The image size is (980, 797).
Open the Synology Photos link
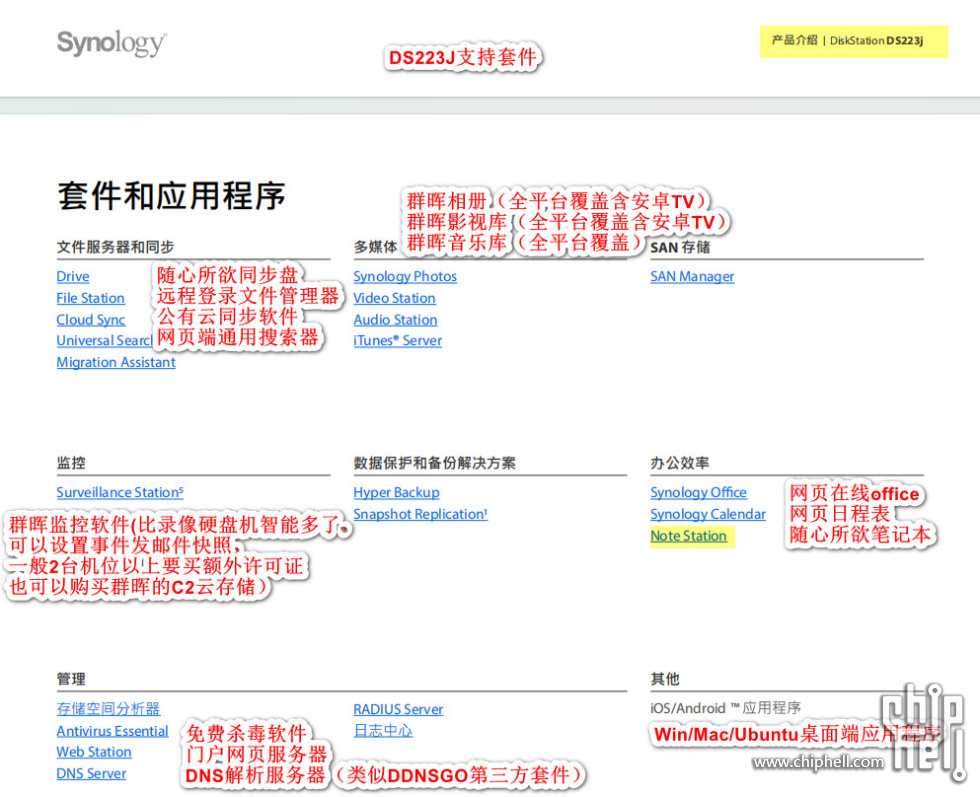click(405, 276)
